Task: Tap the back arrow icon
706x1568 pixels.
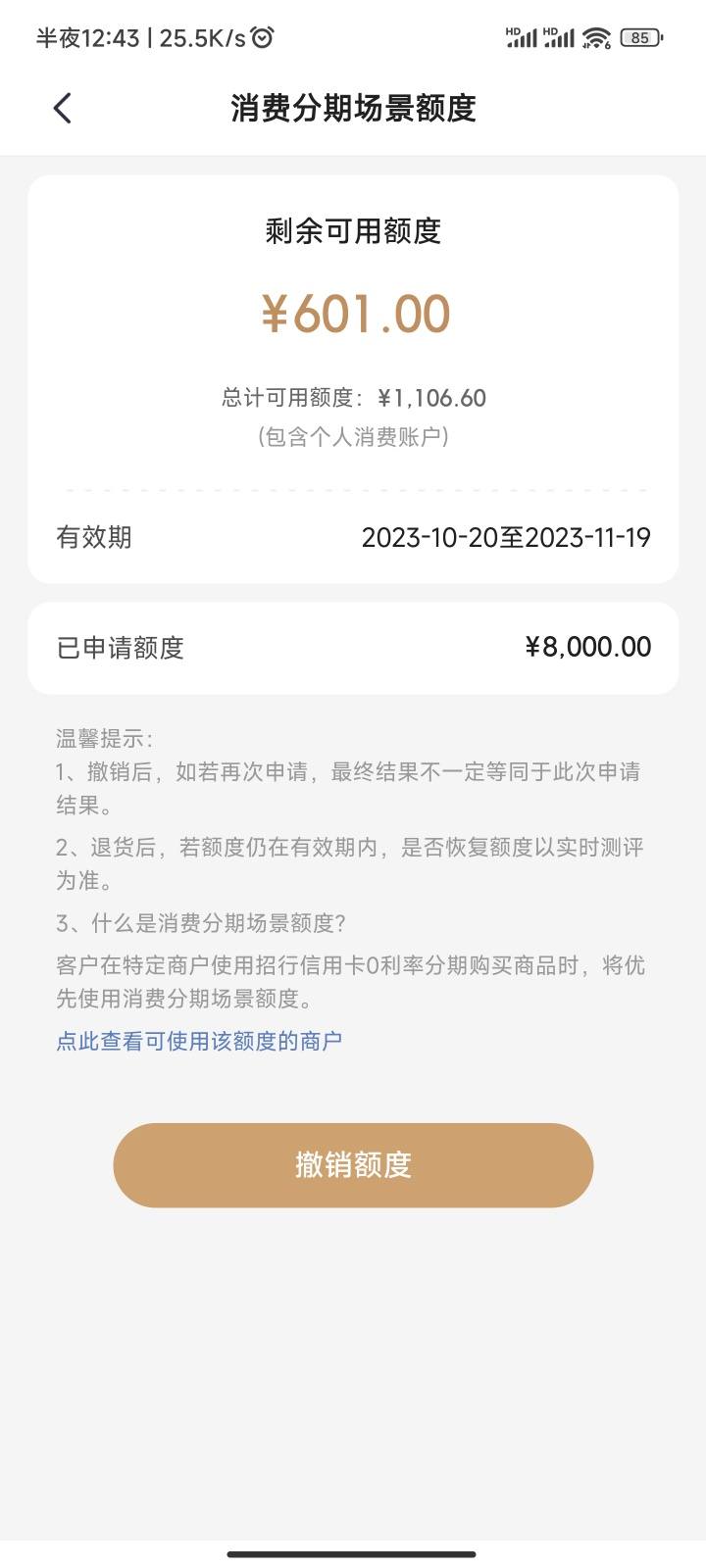Action: pyautogui.click(x=62, y=108)
